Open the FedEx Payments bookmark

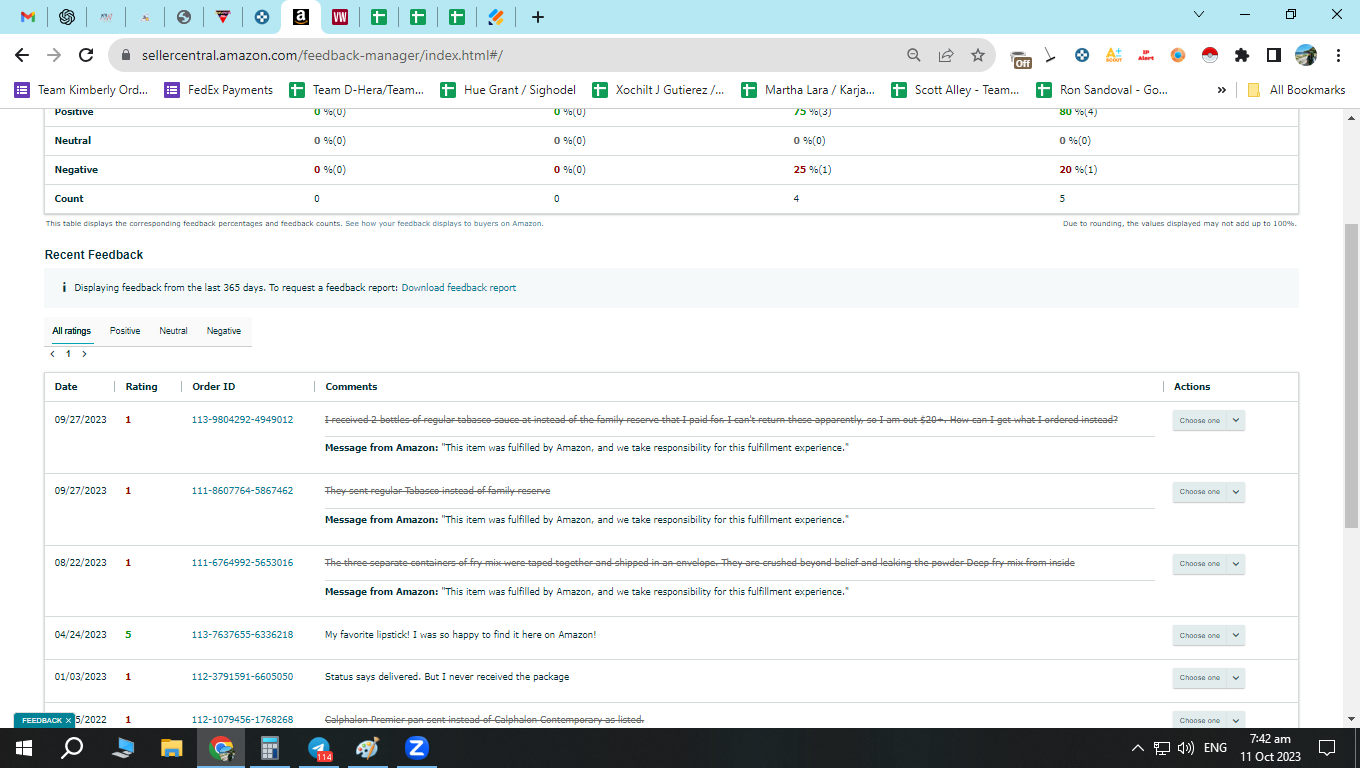point(219,90)
